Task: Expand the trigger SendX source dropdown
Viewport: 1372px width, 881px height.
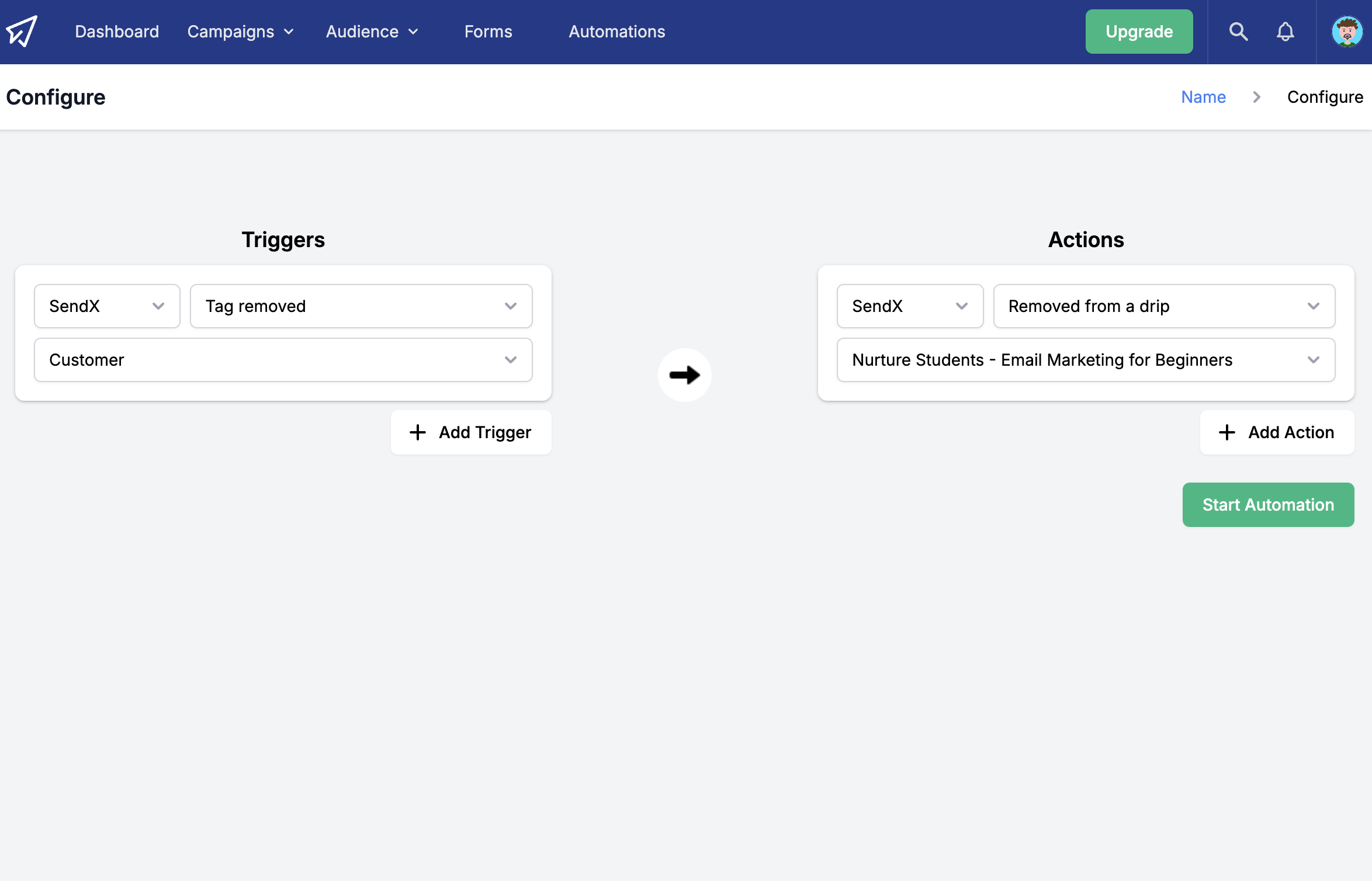Action: click(x=107, y=306)
